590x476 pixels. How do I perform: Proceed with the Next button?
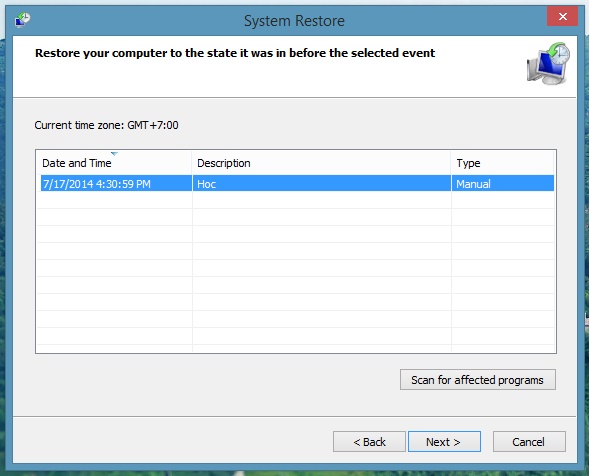[444, 442]
